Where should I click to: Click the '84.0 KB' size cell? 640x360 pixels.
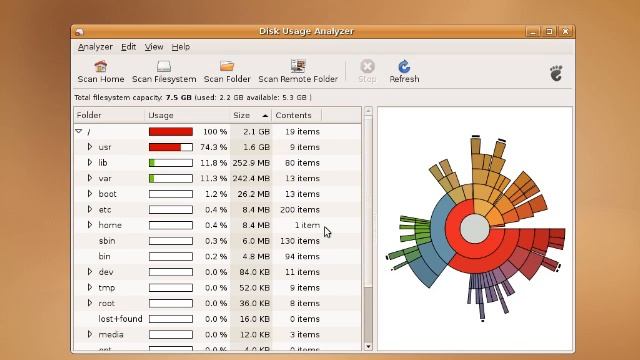point(254,272)
